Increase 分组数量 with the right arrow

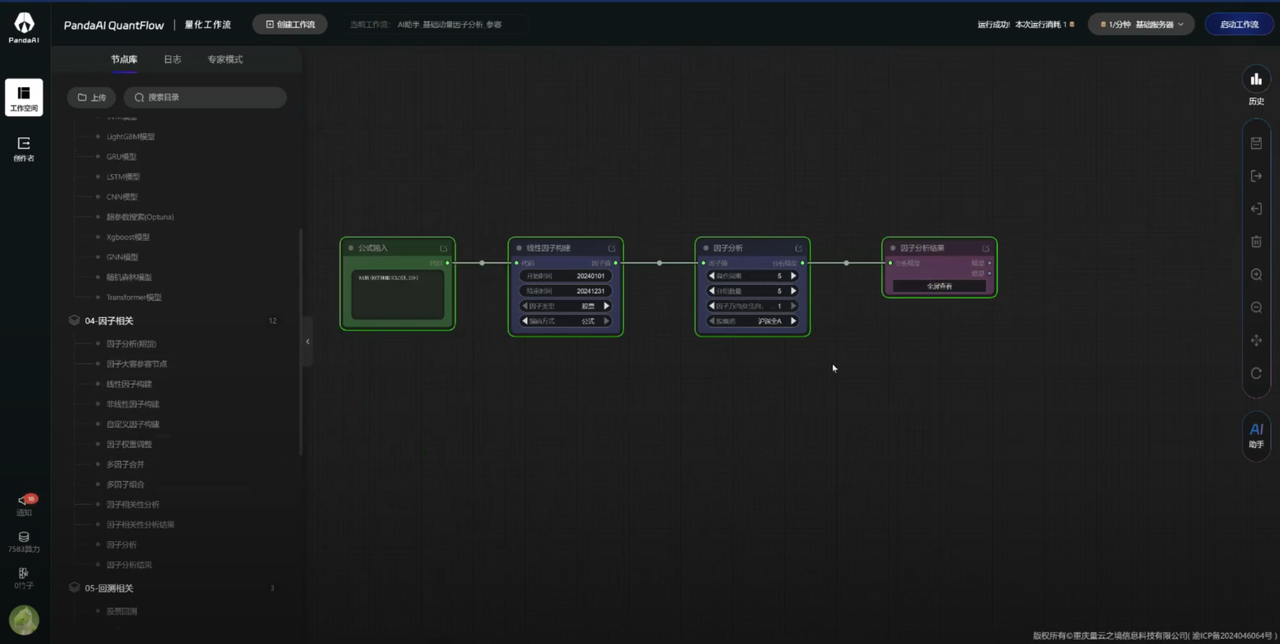[x=794, y=291]
